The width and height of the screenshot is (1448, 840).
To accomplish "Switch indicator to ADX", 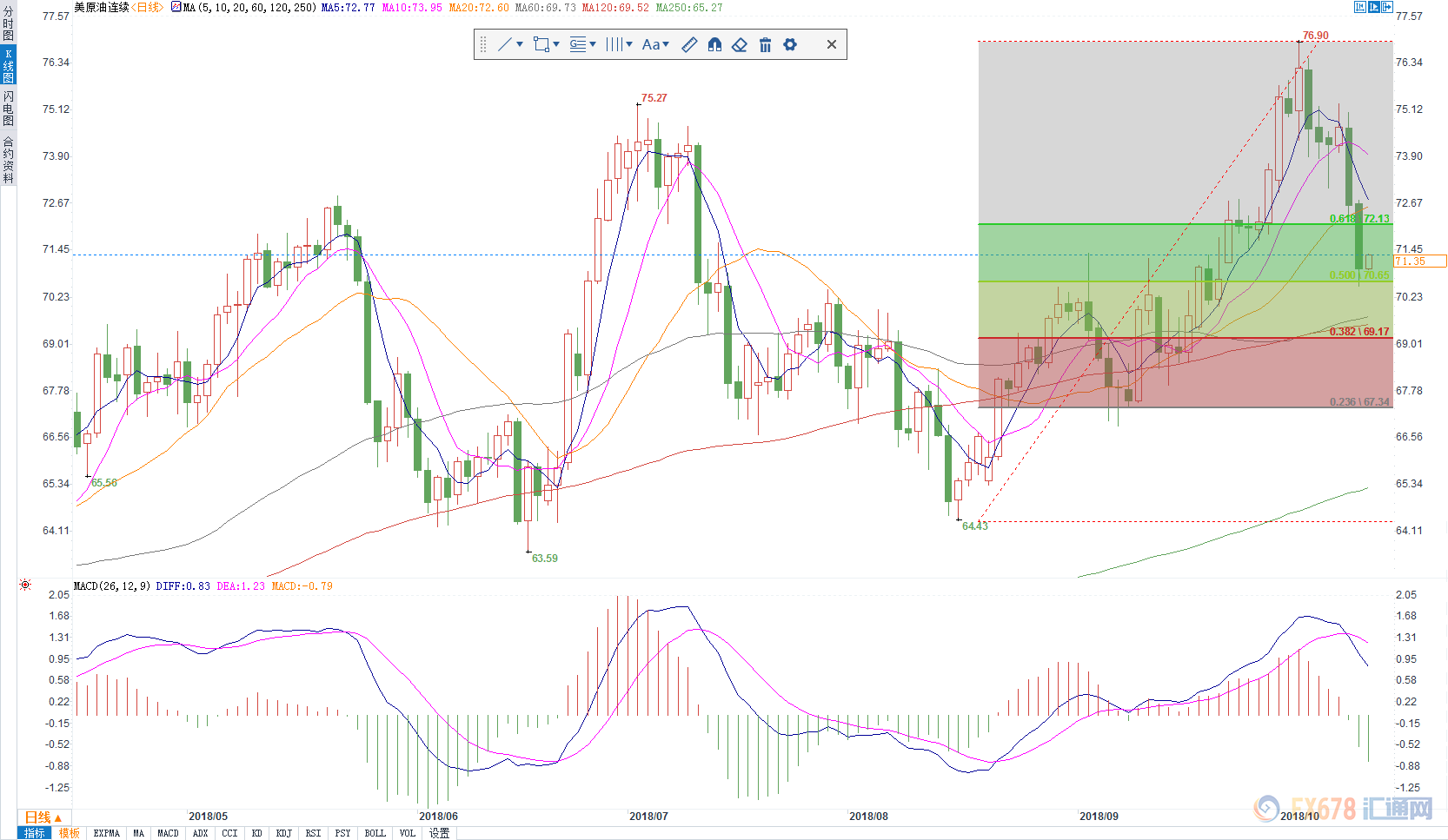I will 201,833.
